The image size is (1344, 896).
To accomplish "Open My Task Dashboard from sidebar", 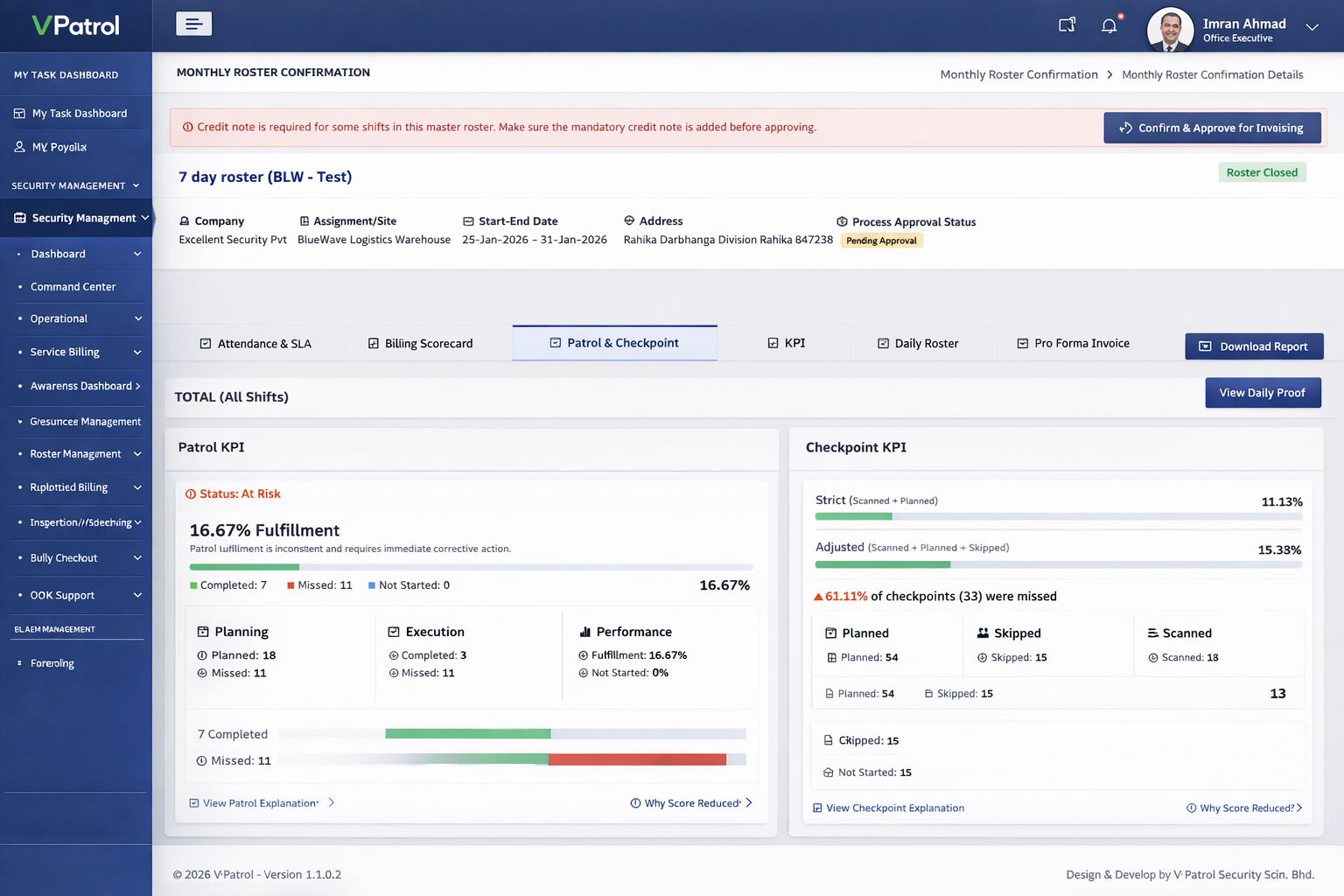I will coord(79,114).
